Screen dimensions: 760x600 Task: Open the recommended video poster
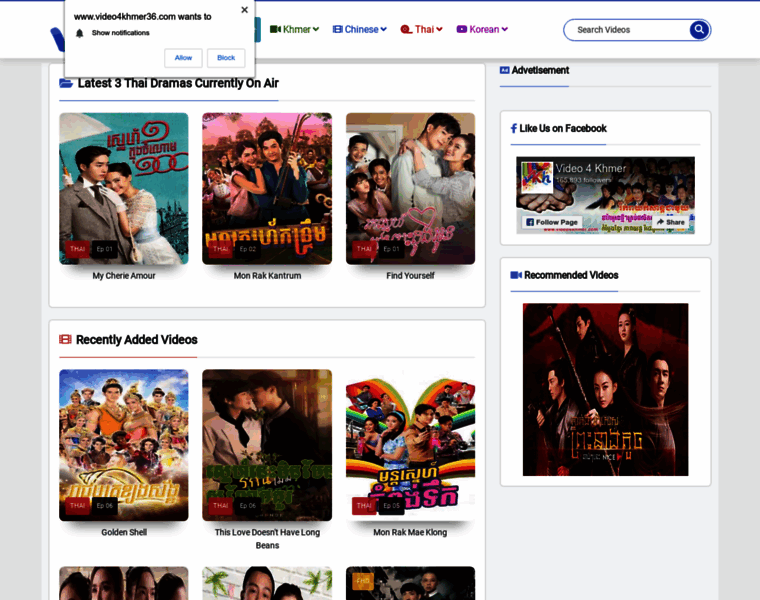[x=605, y=390]
